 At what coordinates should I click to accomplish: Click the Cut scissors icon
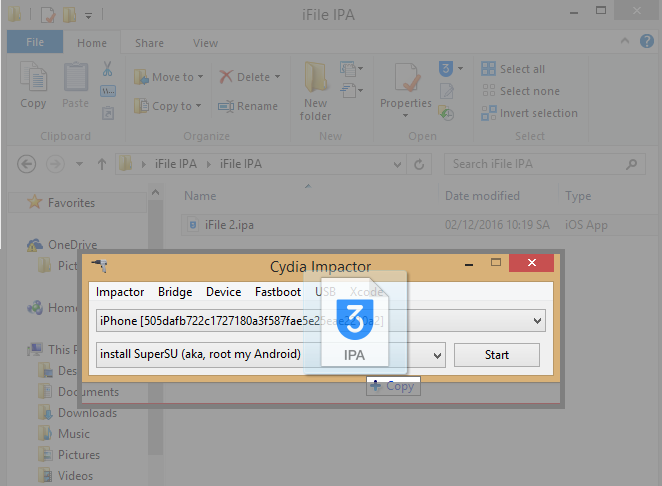tap(107, 69)
